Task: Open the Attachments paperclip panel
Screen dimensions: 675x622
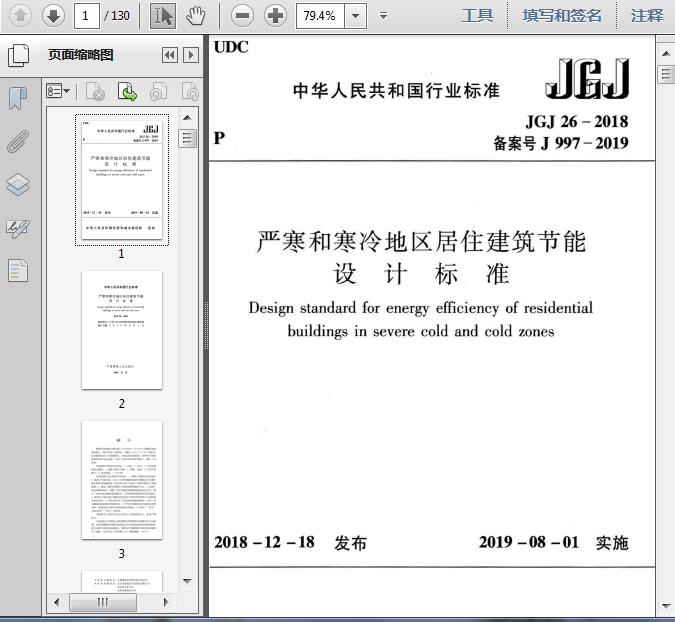Action: coord(18,141)
